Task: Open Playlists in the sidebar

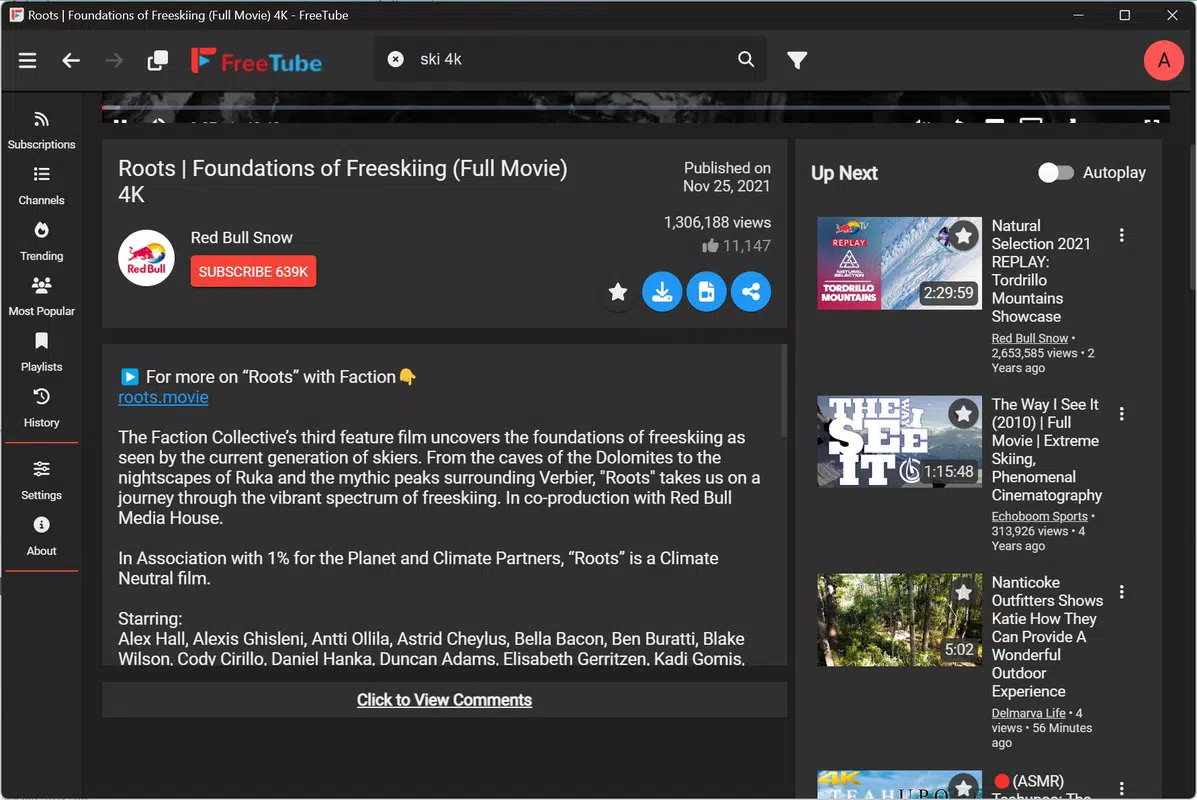Action: tap(41, 353)
